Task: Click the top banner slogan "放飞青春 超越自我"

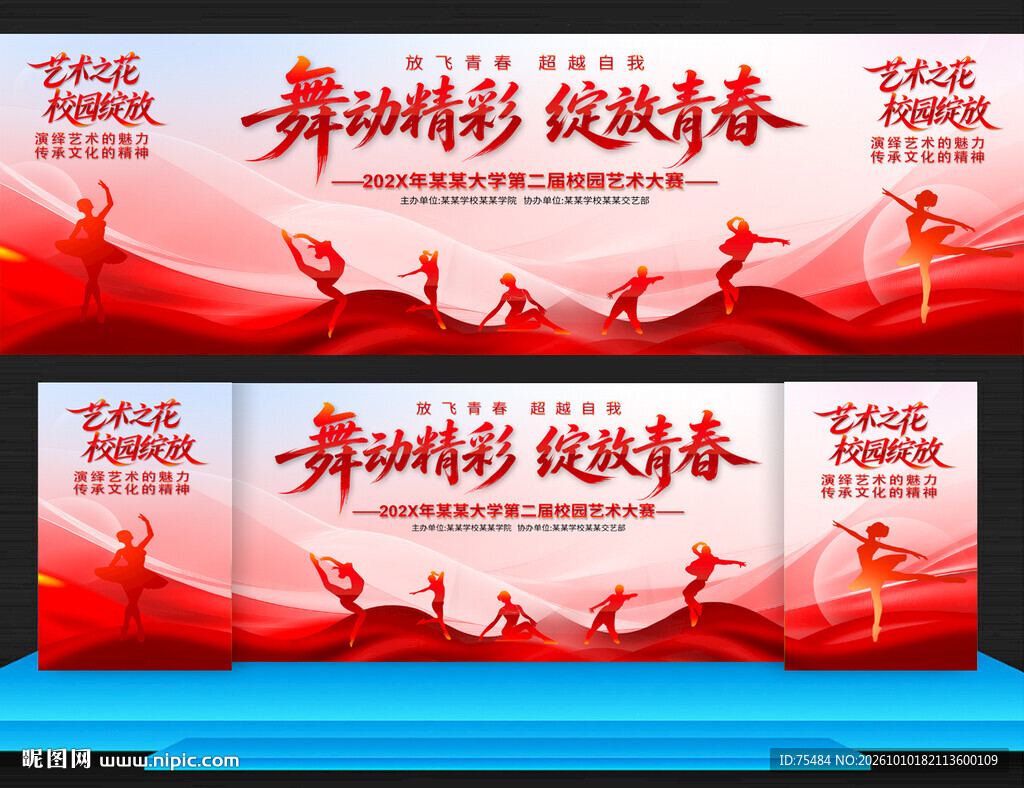Action: (x=524, y=63)
